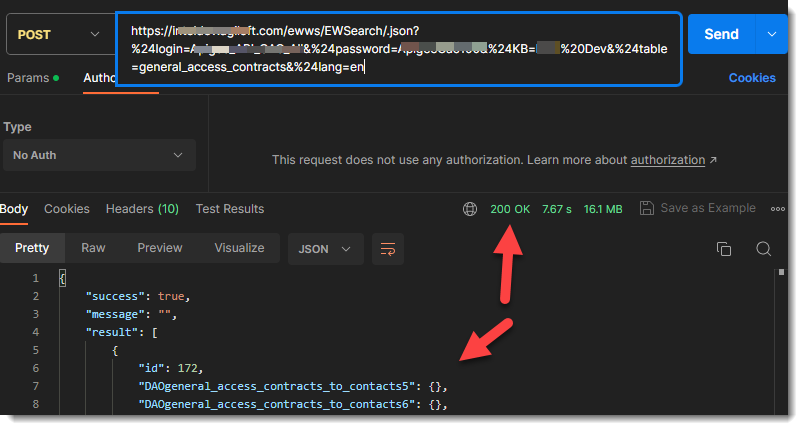This screenshot has height=430, width=803.
Task: Click the DAOgeneral_access_contracts_to_contacts6 line
Action: [293, 404]
